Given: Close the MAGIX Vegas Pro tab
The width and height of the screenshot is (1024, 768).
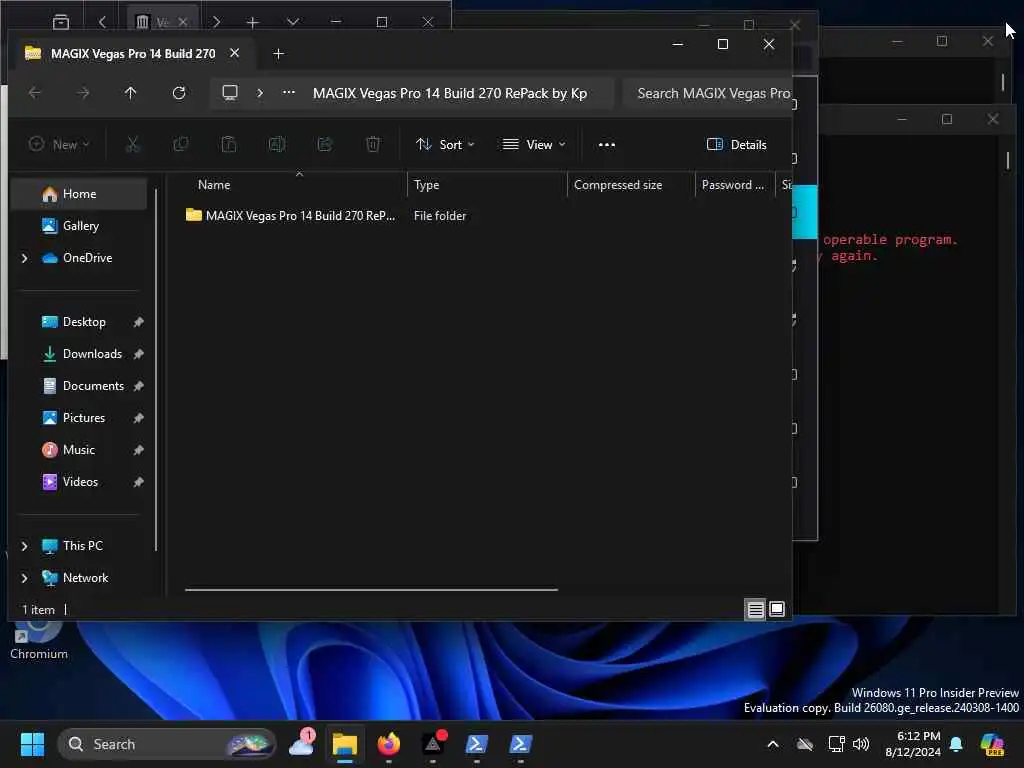Looking at the screenshot, I should click(234, 53).
